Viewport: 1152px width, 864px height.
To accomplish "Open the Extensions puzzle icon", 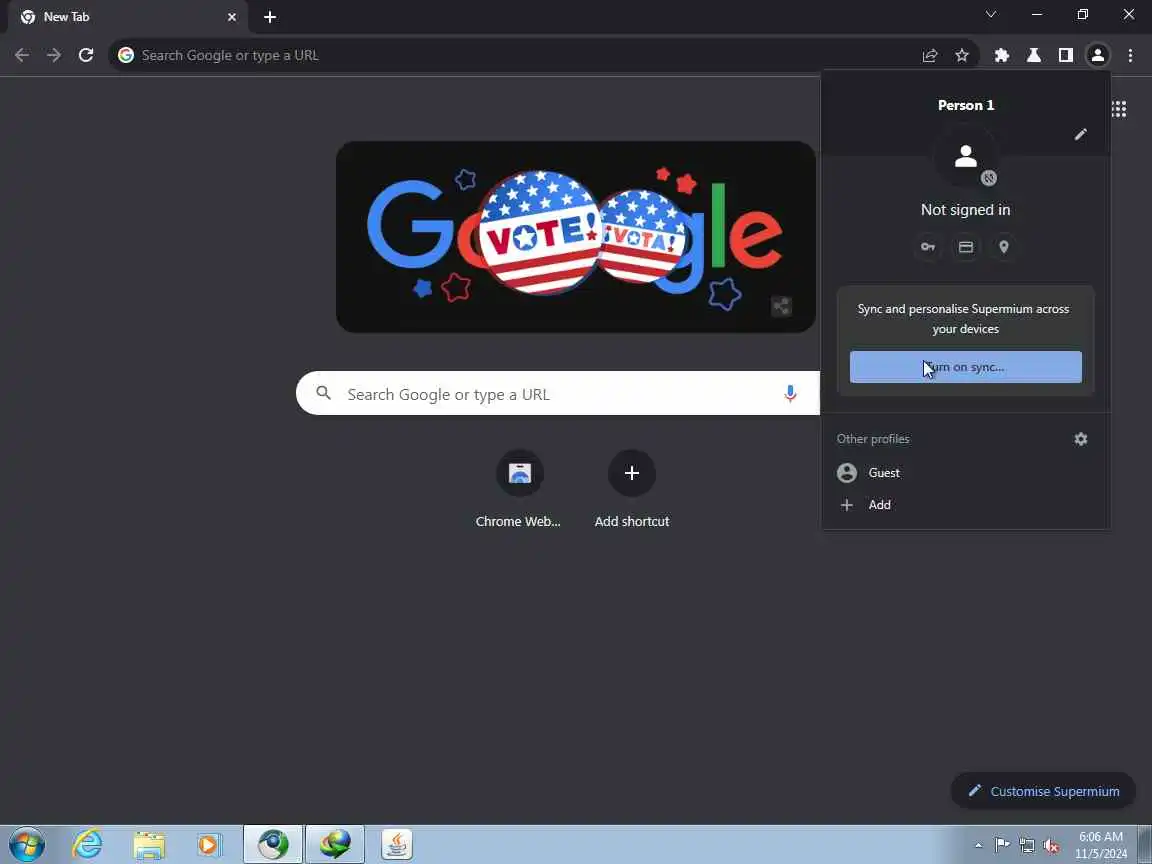I will (x=1001, y=55).
